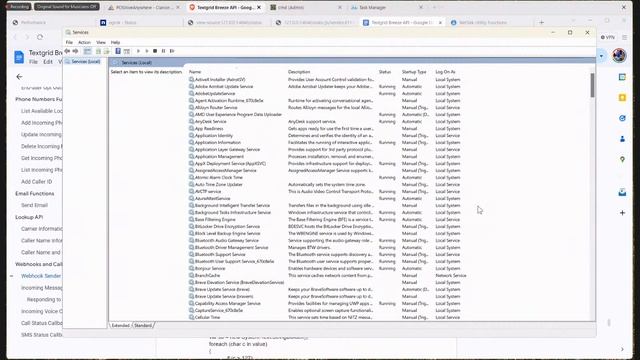This screenshot has height=360, width=640.
Task: Click the Stop Service square icon
Action: tap(155, 51)
